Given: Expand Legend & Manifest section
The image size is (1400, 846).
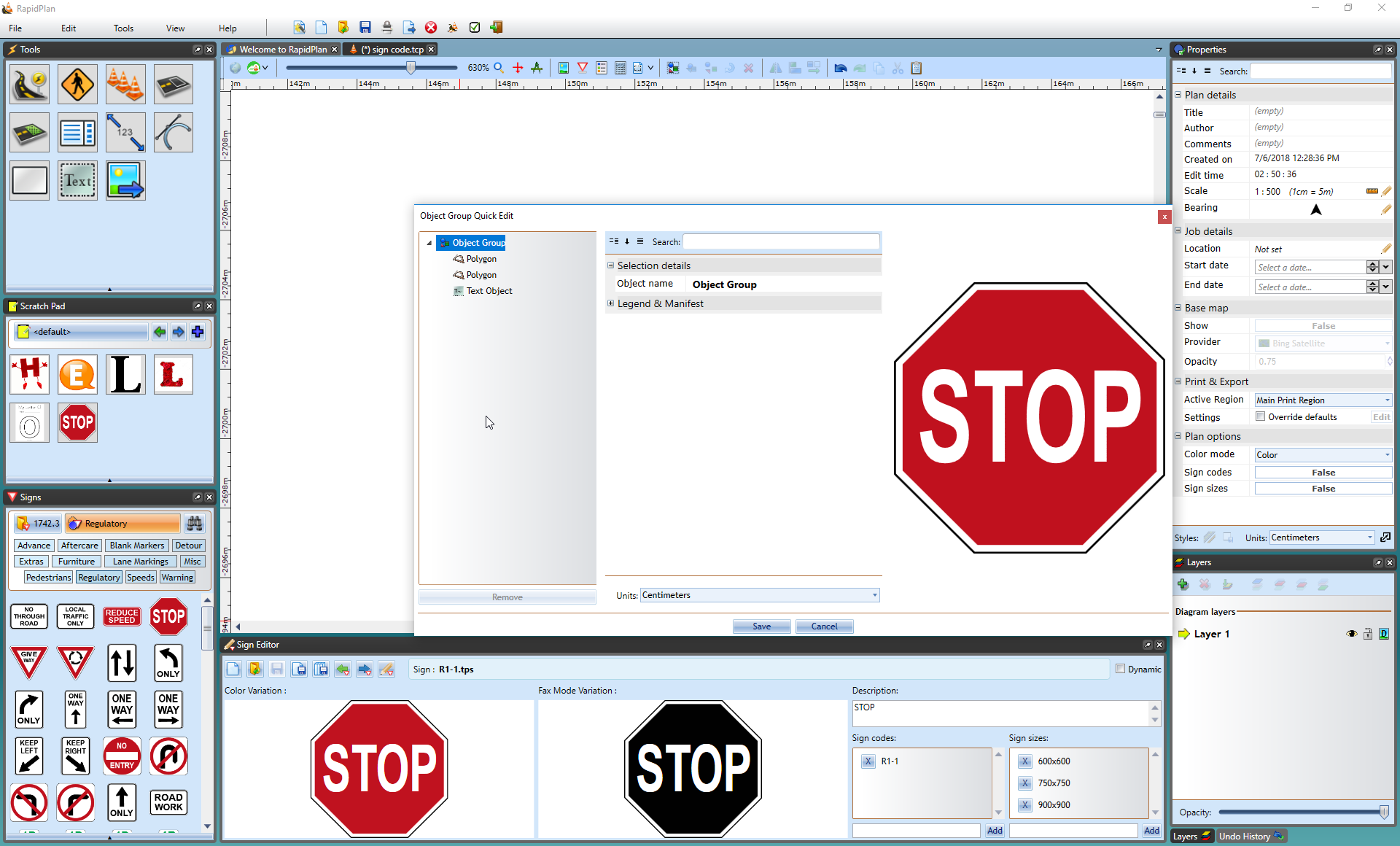Looking at the screenshot, I should 611,303.
